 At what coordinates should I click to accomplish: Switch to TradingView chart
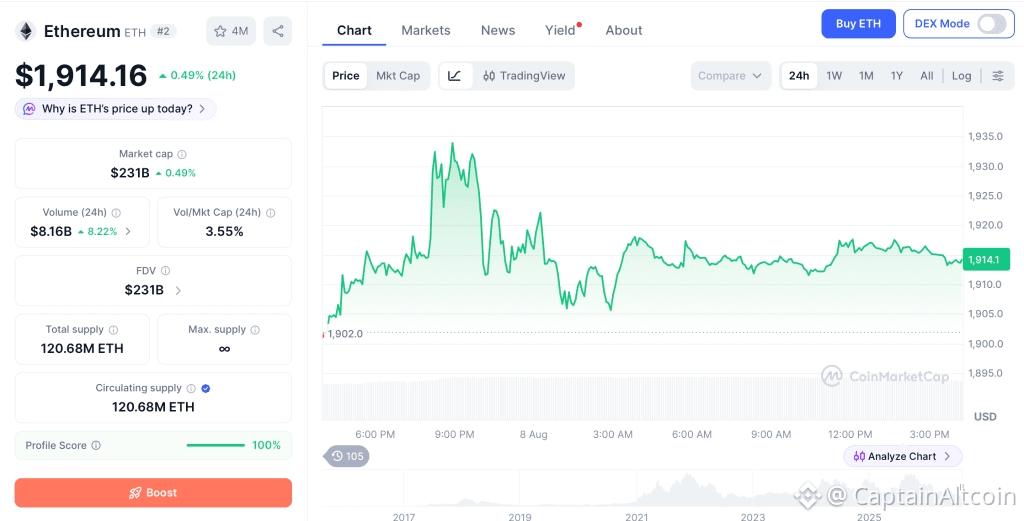click(x=524, y=76)
